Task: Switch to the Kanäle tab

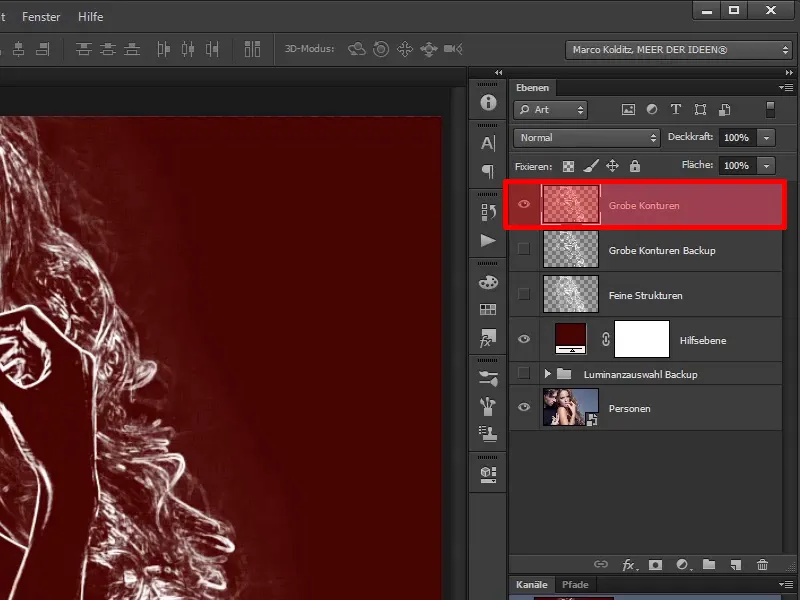Action: coord(531,585)
